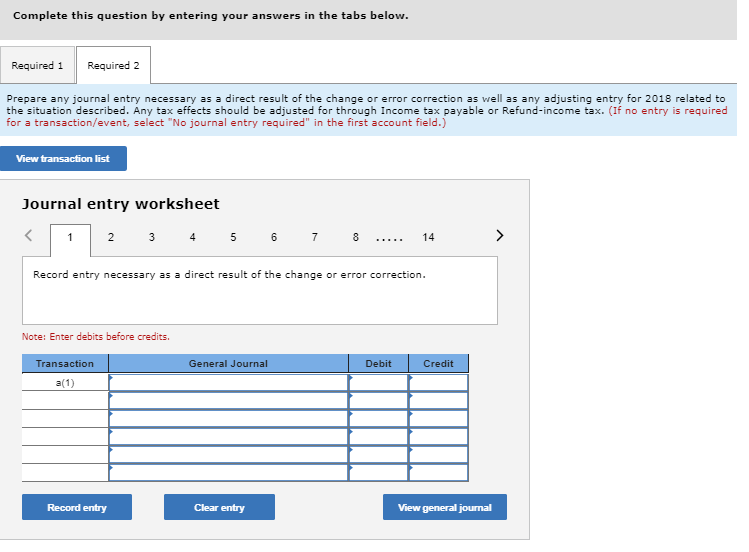Viewport: 749px width, 552px height.
Task: Select journal entry tab 2
Action: pyautogui.click(x=111, y=237)
